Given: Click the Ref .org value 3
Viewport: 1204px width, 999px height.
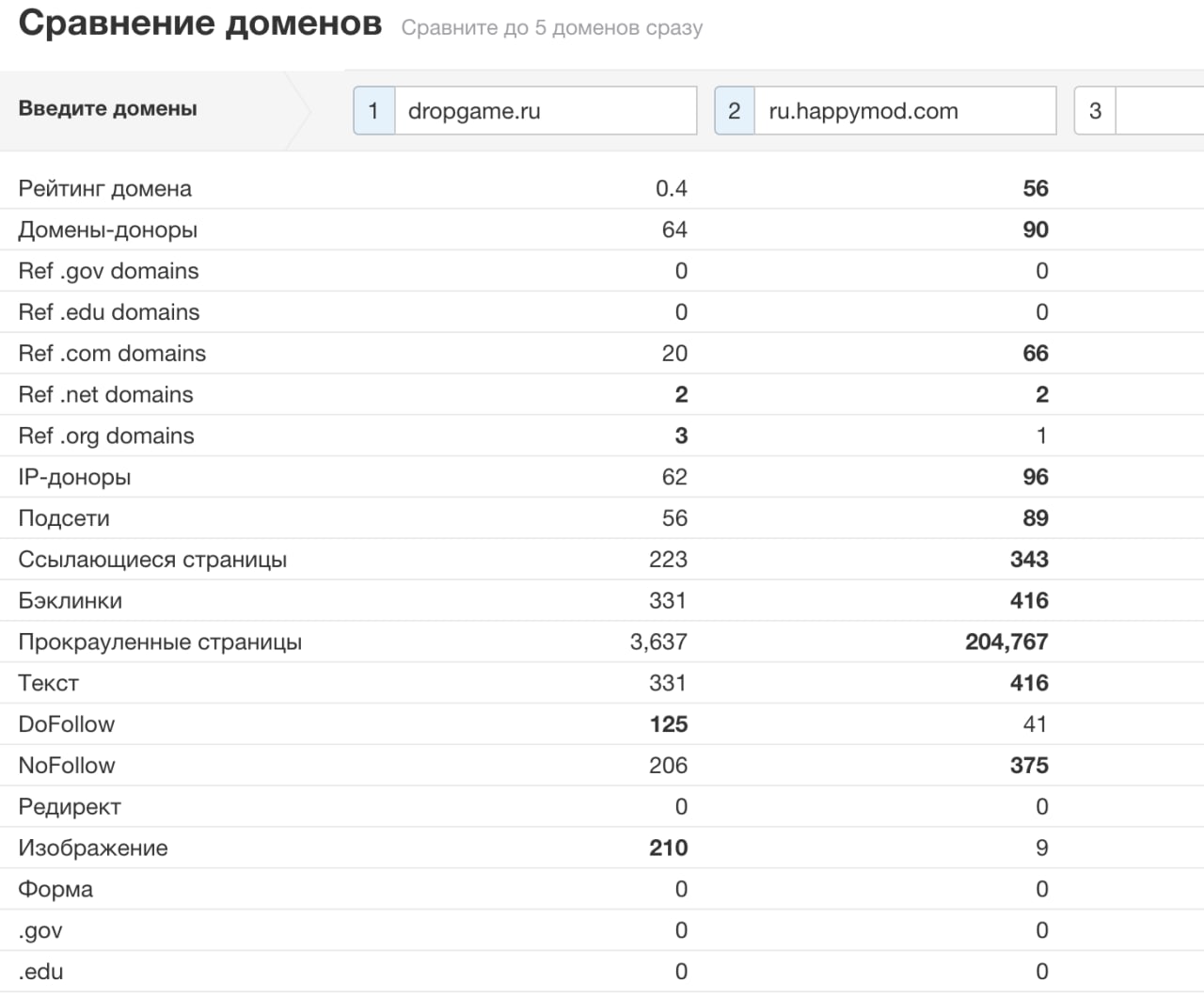Looking at the screenshot, I should (x=681, y=436).
